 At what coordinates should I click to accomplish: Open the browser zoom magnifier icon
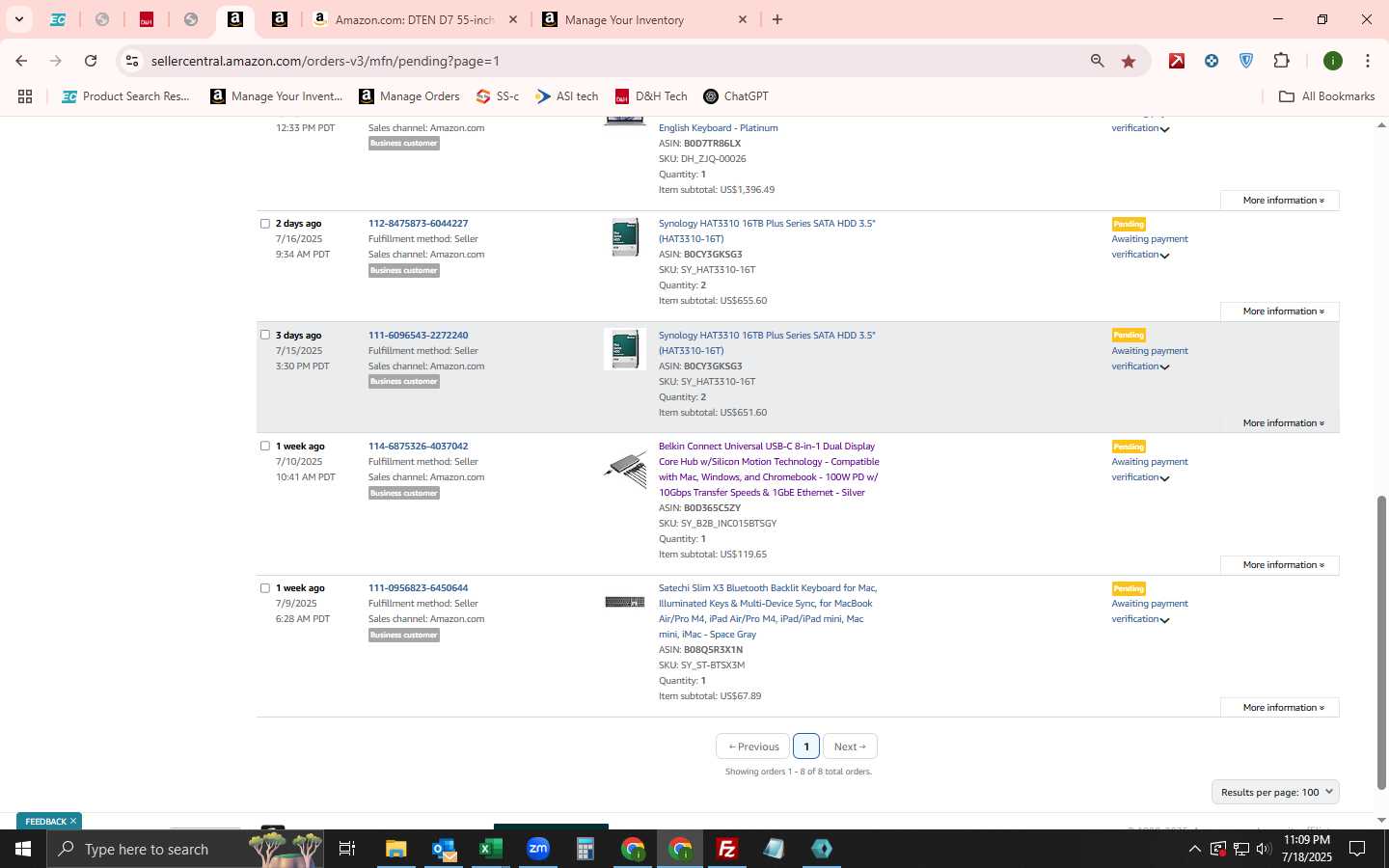click(x=1097, y=61)
